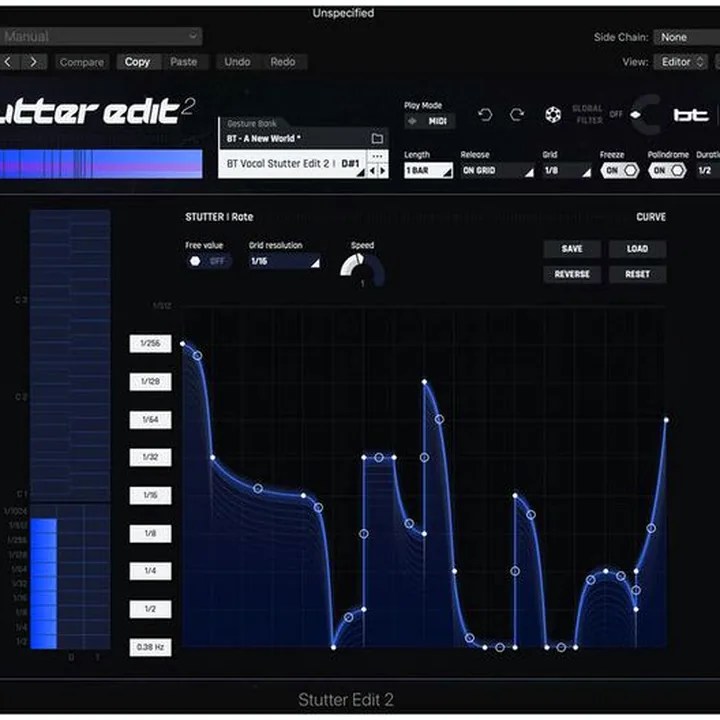Viewport: 720px width, 720px height.
Task: Toggle the MIDI Play Mode switch
Action: pos(429,121)
